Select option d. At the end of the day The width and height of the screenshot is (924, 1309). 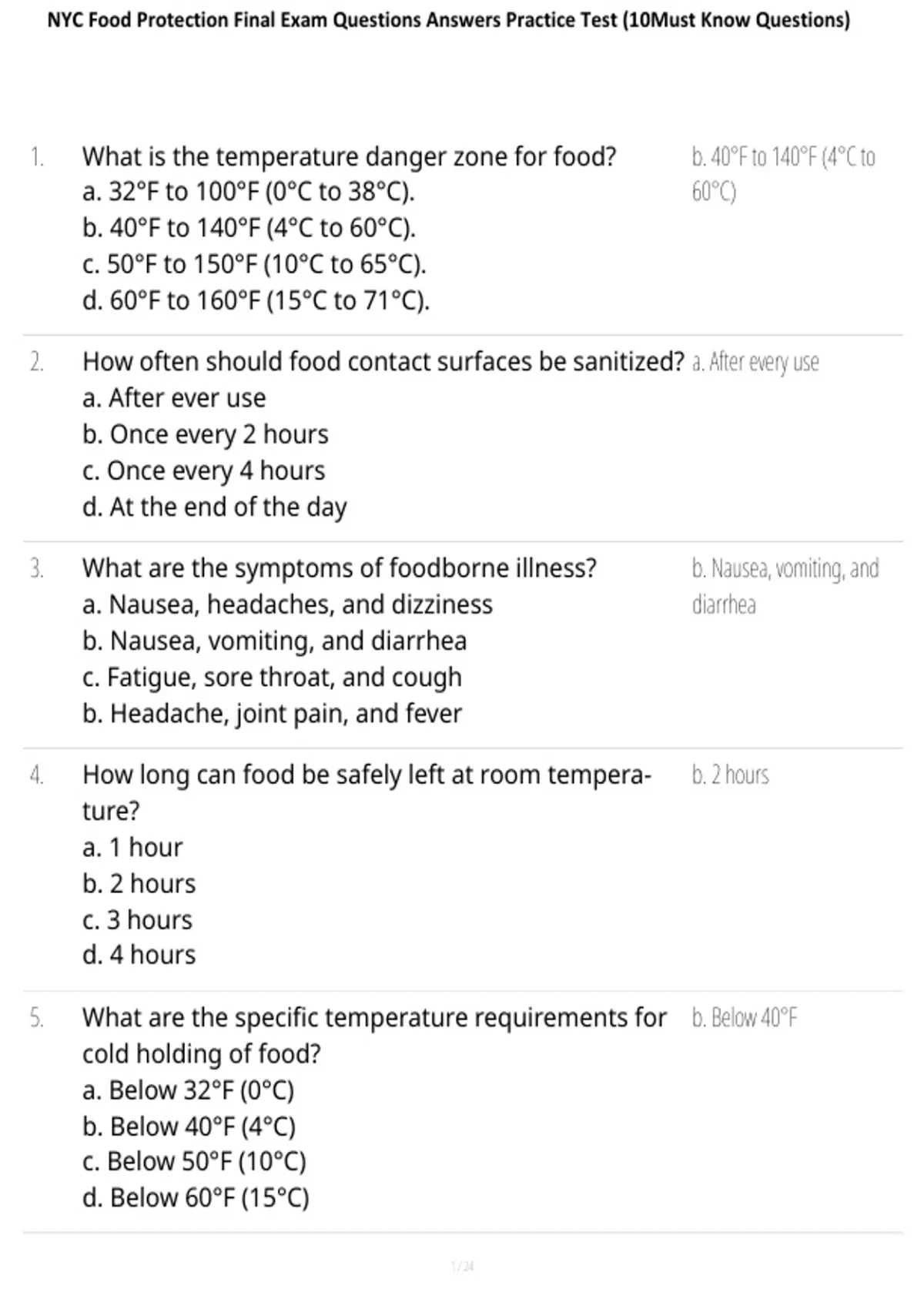click(x=214, y=507)
